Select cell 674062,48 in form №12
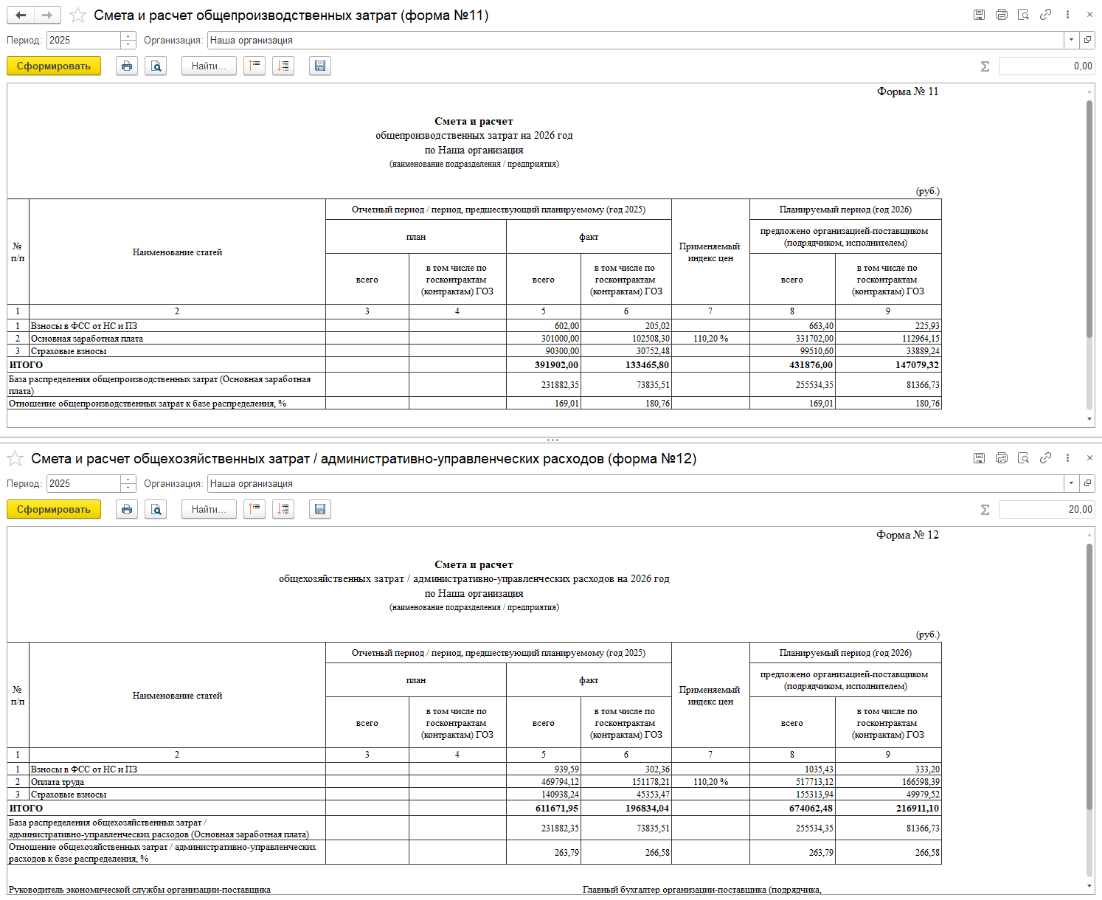This screenshot has width=1102, height=900. coord(792,808)
